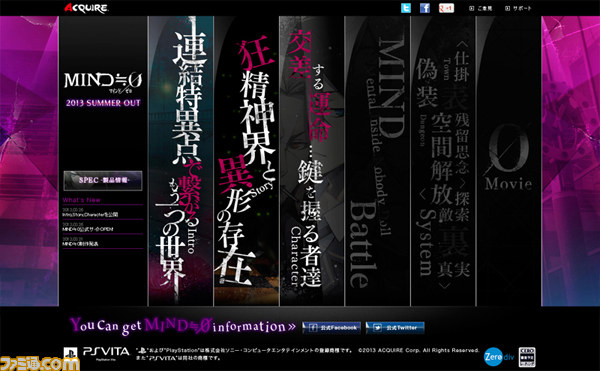Open the Twitter icon in header
Screen dimensions: 600x371
coord(406,8)
